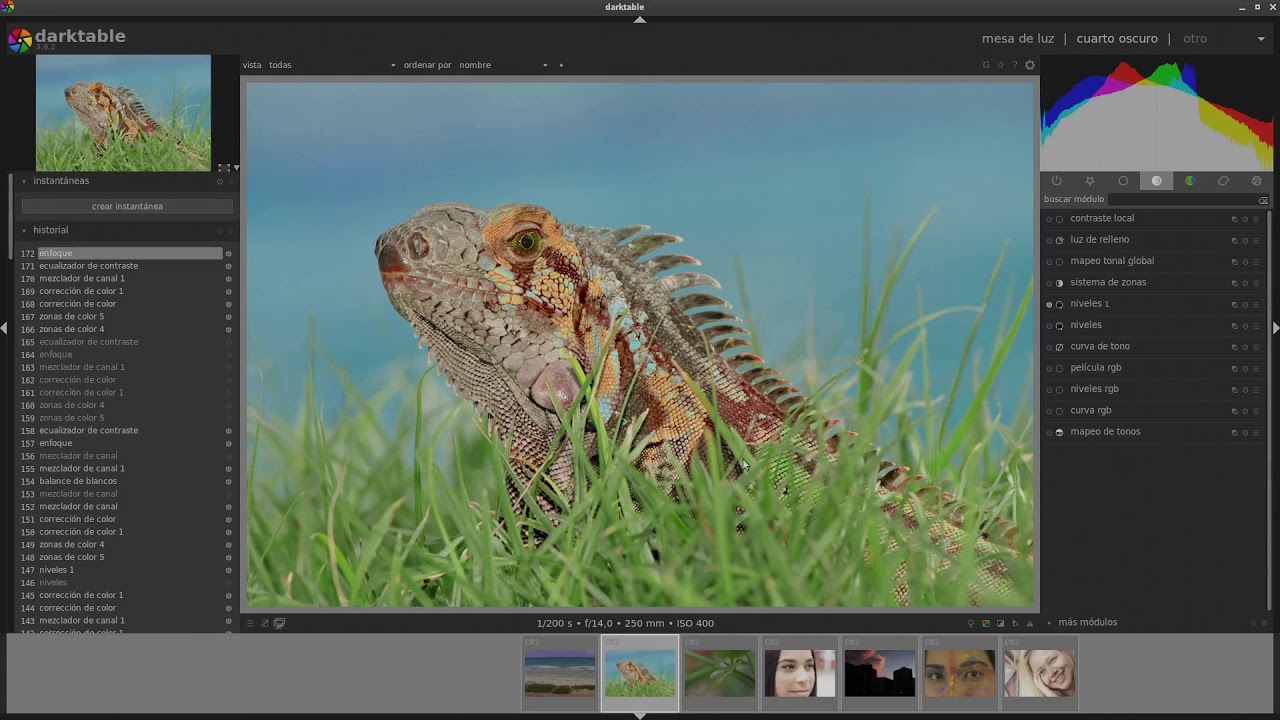Select basic module group circle icon
The width and height of the screenshot is (1280, 720).
(x=1123, y=181)
